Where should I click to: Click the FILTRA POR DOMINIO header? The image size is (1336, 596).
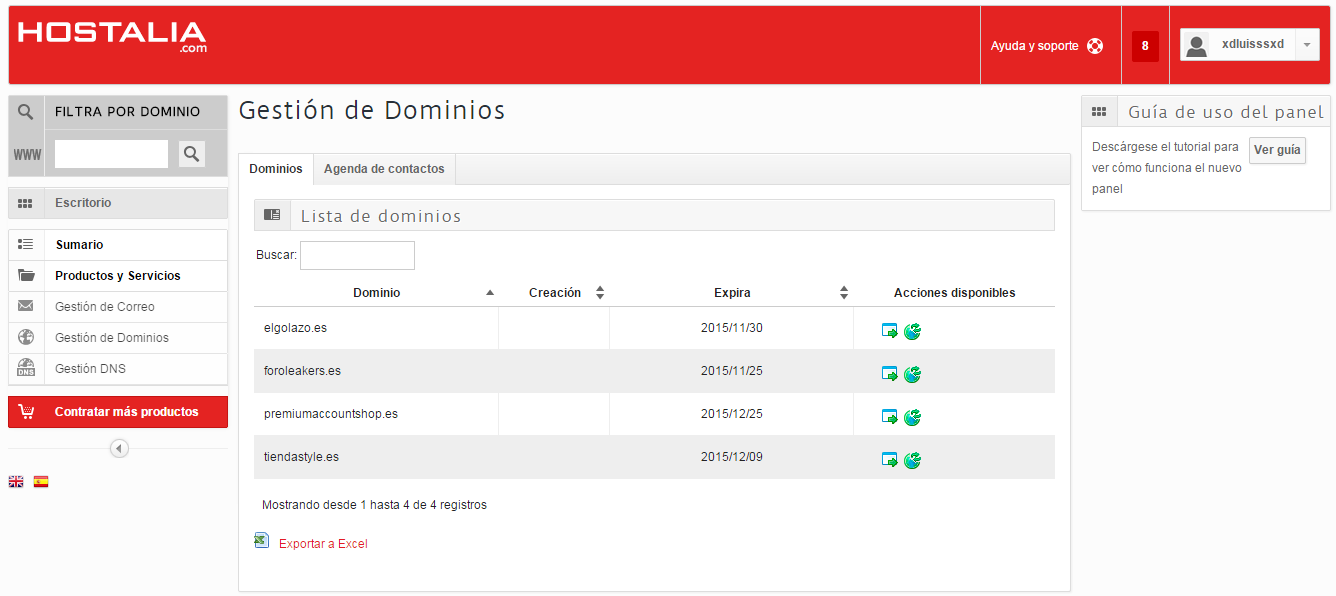[x=128, y=112]
